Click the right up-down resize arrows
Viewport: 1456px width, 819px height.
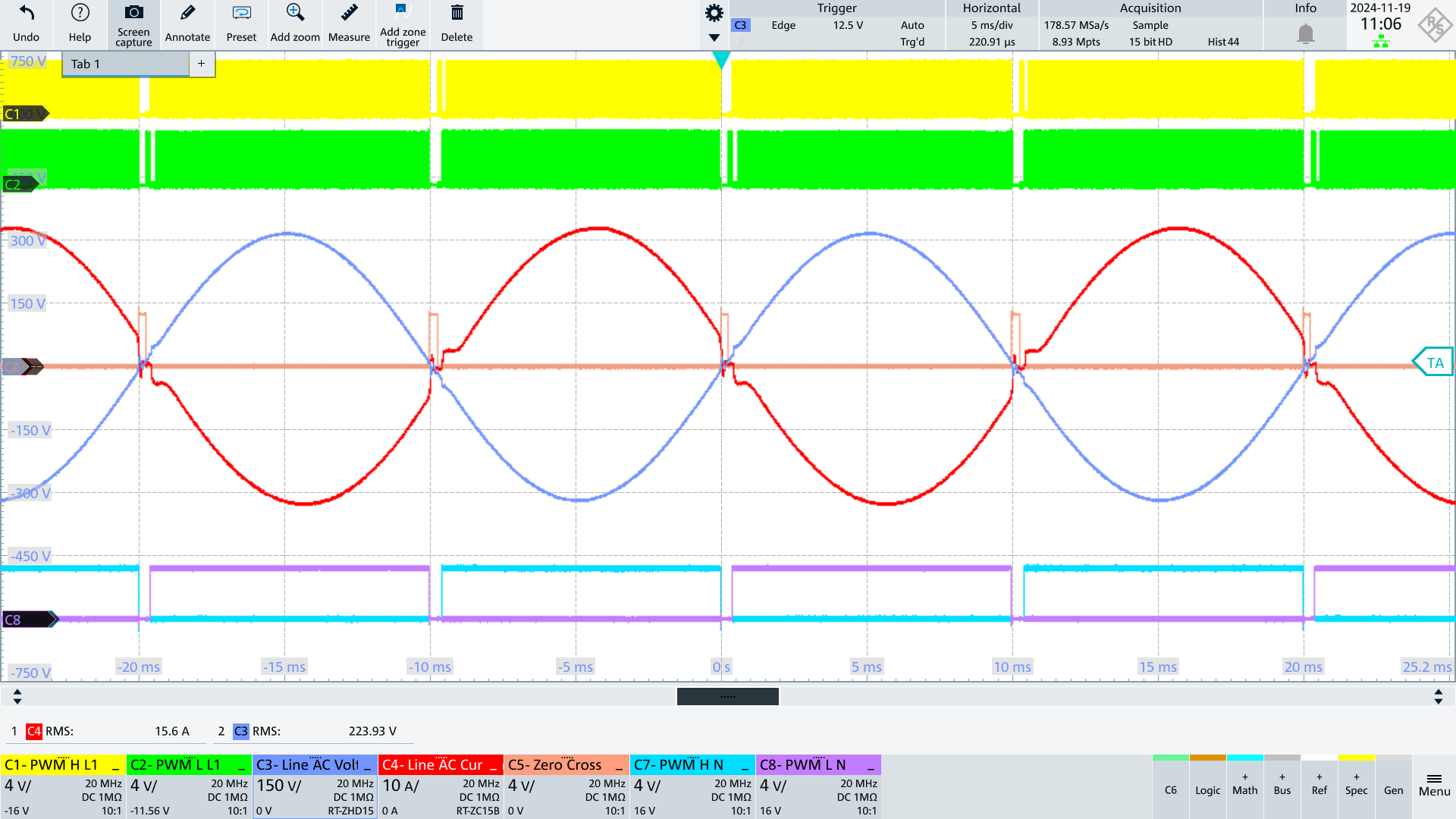(1439, 696)
